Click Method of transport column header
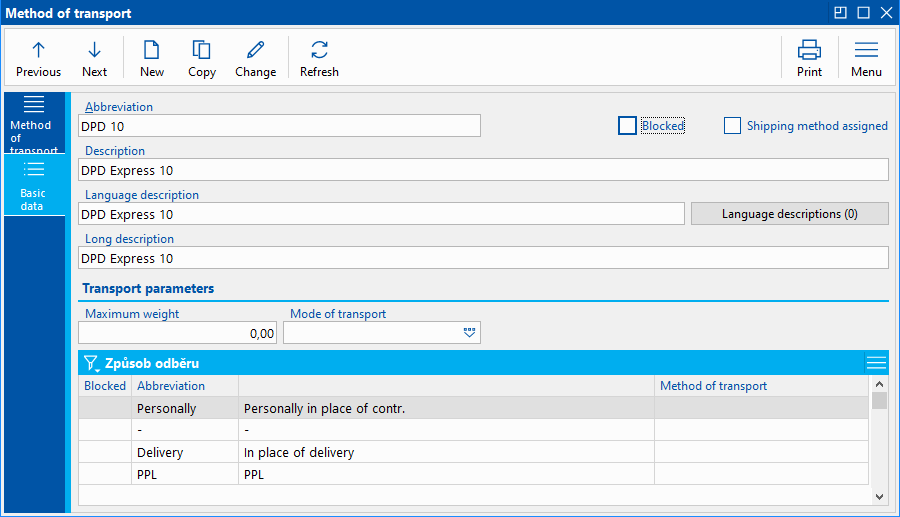The width and height of the screenshot is (900, 517). (761, 386)
